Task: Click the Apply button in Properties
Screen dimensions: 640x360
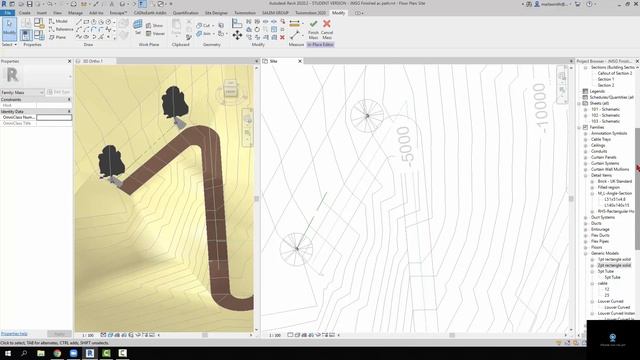Action: [x=59, y=334]
